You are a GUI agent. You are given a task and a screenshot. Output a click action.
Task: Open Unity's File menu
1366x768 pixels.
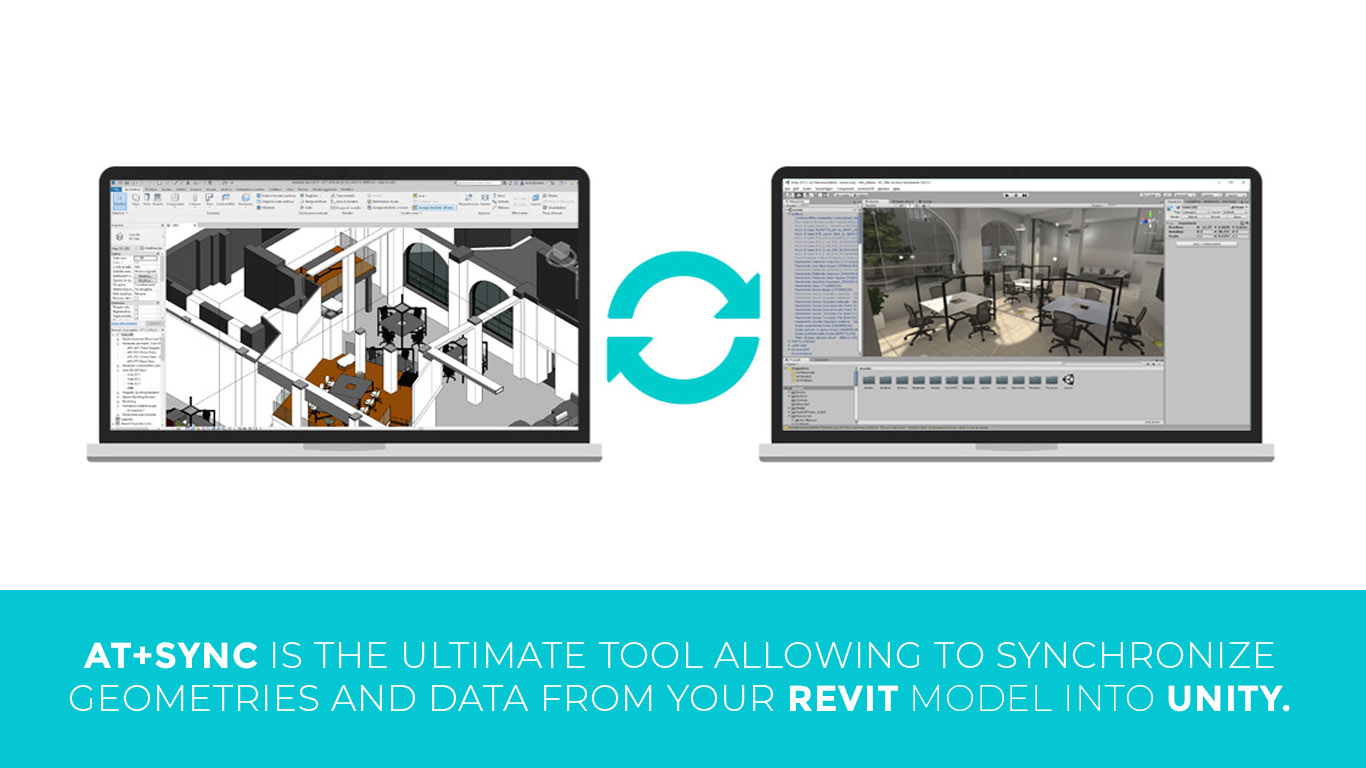click(x=789, y=187)
